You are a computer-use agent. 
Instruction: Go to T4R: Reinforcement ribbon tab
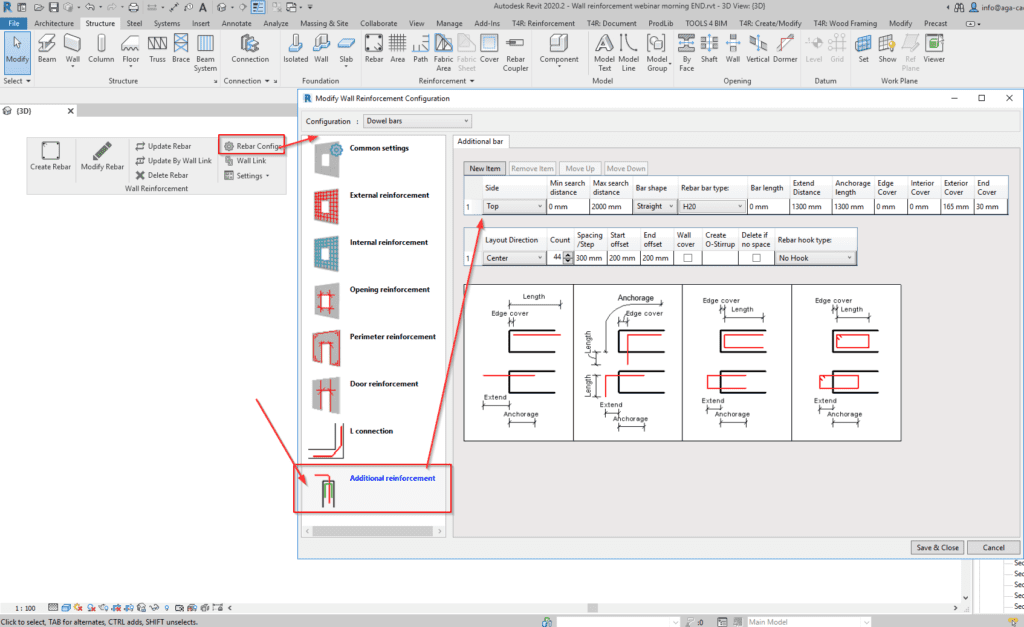543,24
